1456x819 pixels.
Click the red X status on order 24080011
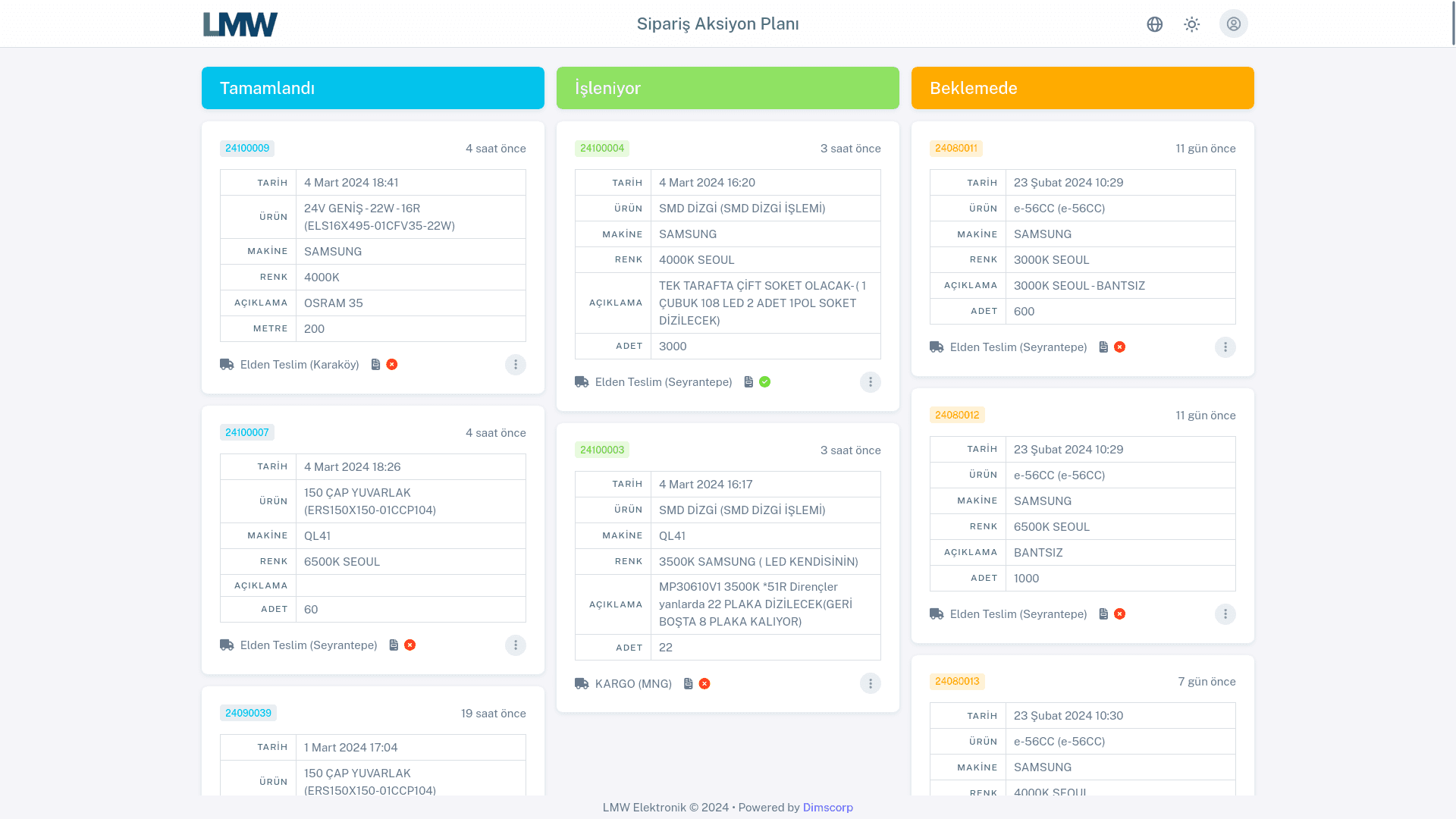coord(1120,347)
